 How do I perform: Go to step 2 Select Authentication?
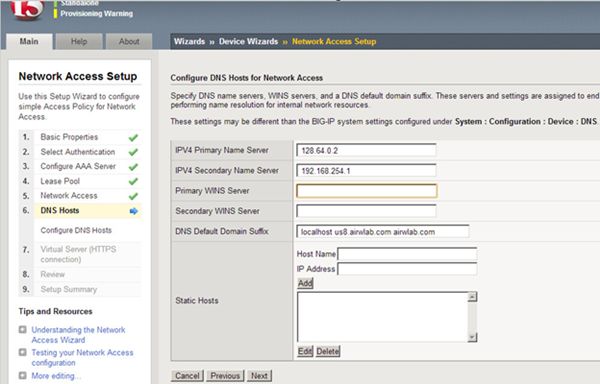pyautogui.click(x=78, y=152)
